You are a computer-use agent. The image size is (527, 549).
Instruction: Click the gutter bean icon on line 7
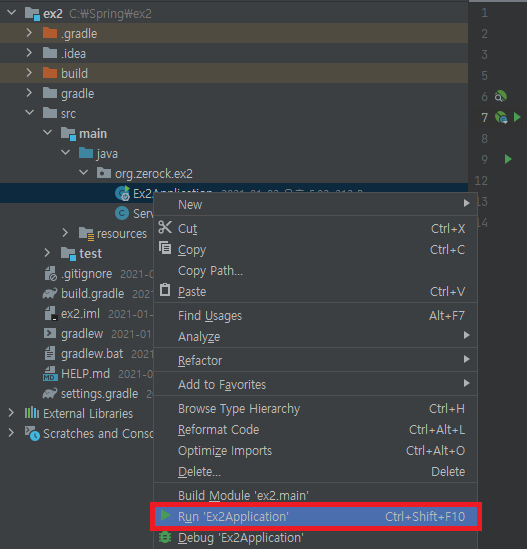501,117
